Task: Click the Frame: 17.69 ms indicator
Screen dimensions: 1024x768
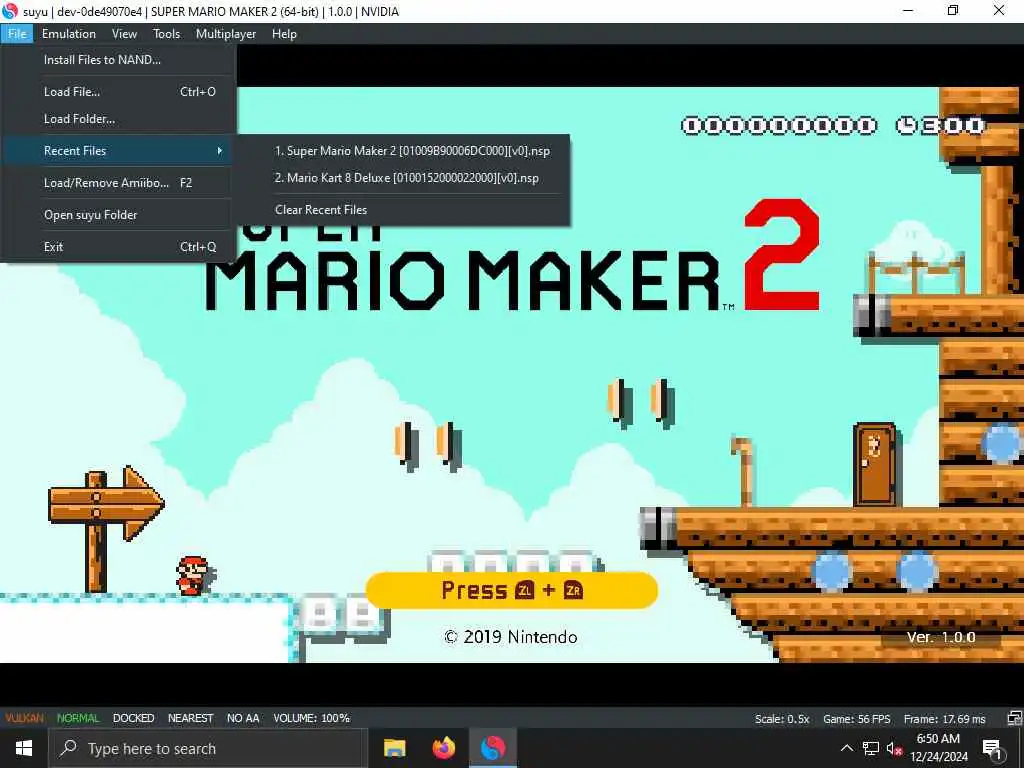Action: tap(944, 719)
